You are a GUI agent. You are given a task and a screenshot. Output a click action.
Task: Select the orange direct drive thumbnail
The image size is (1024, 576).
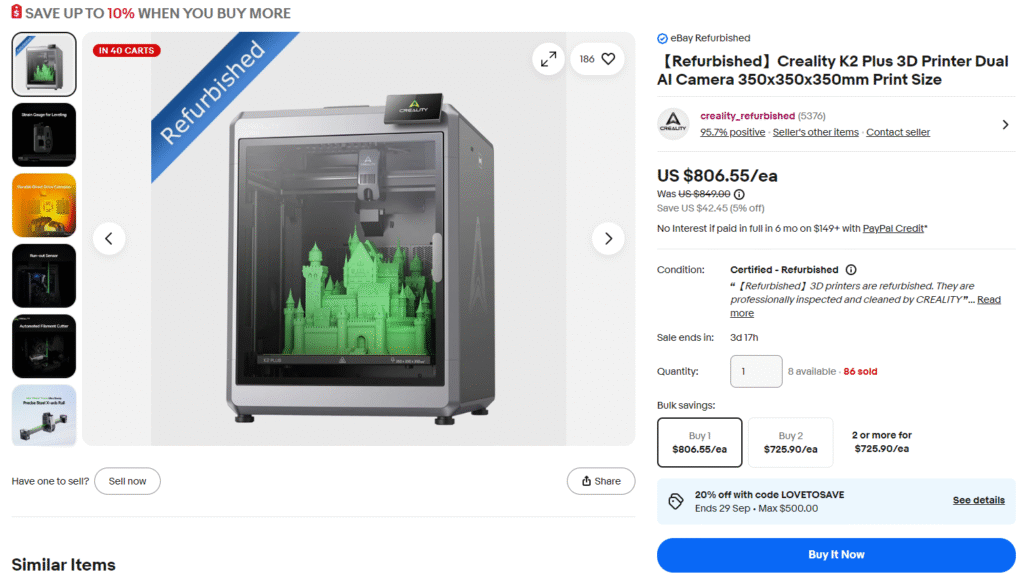coord(44,206)
